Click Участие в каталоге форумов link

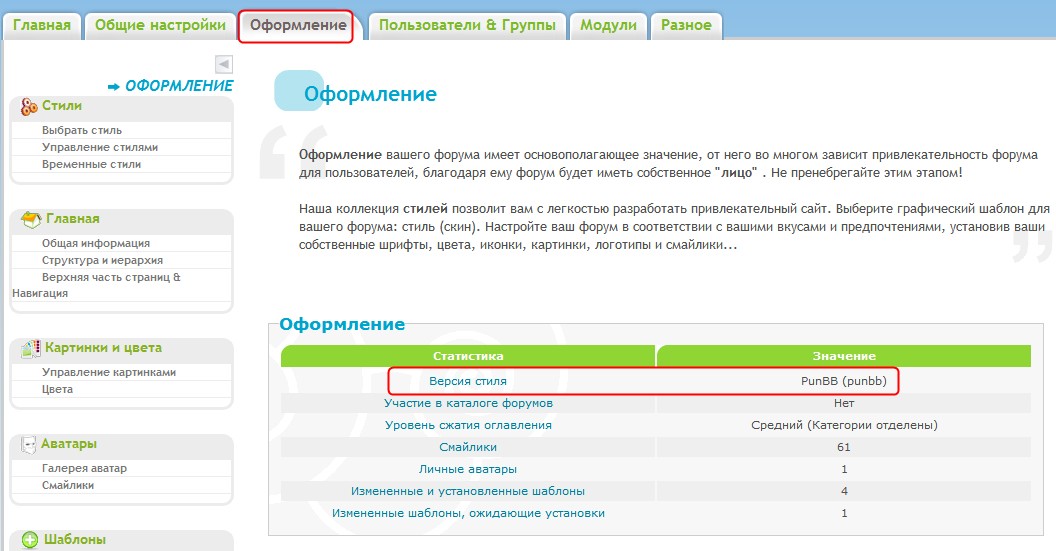(468, 403)
